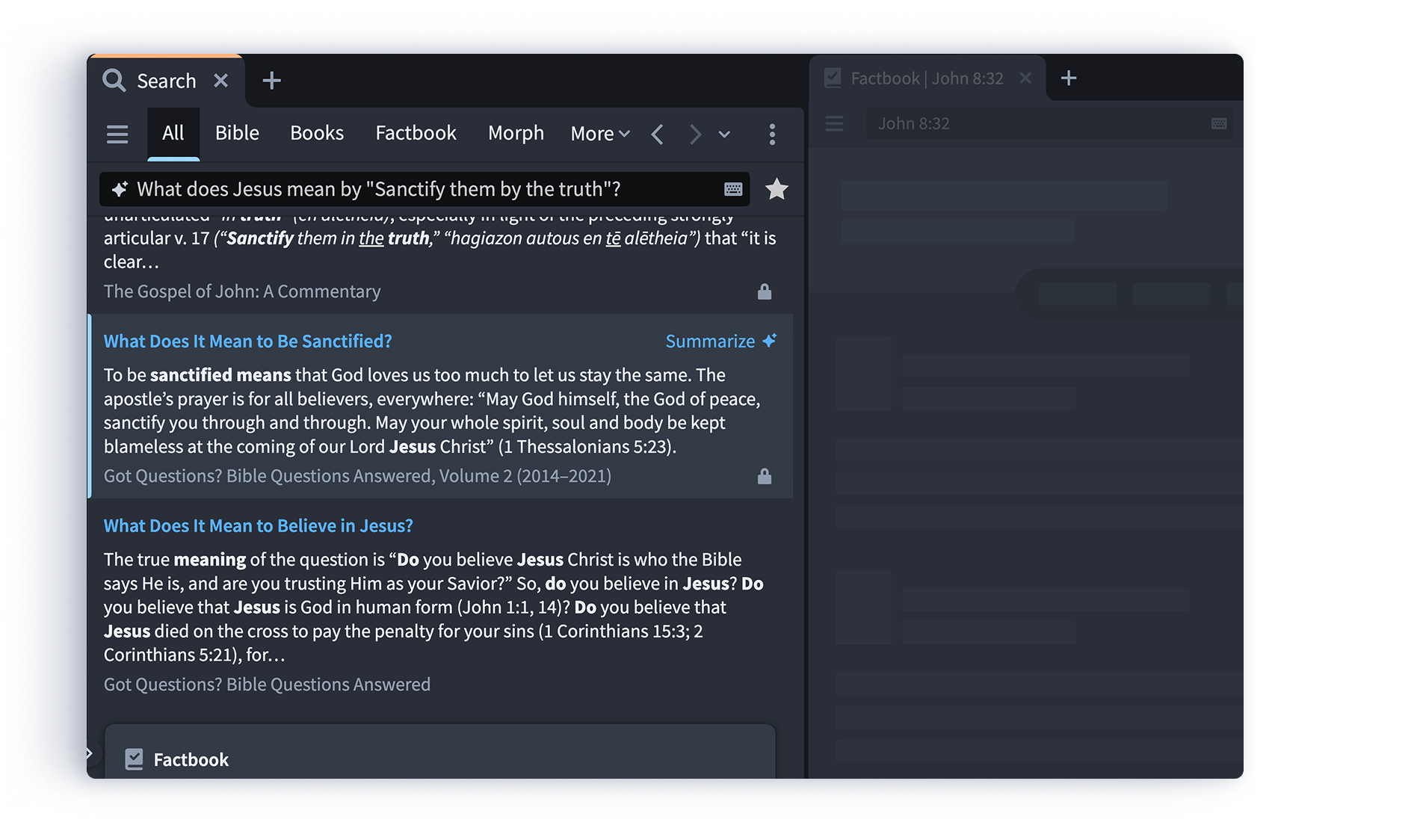Open 'Got Questions? Bible Questions Answered, Volume 2' source

pyautogui.click(x=357, y=476)
